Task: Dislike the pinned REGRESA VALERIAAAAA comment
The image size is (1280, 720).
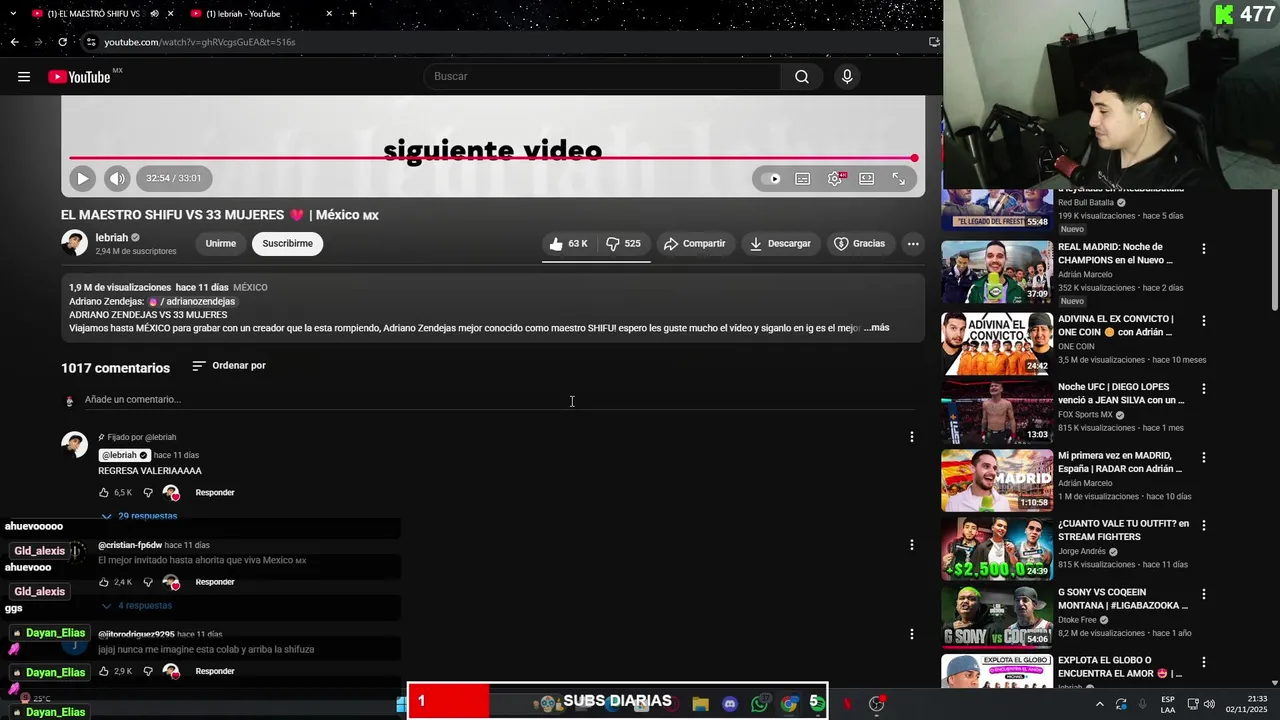Action: [x=147, y=493]
